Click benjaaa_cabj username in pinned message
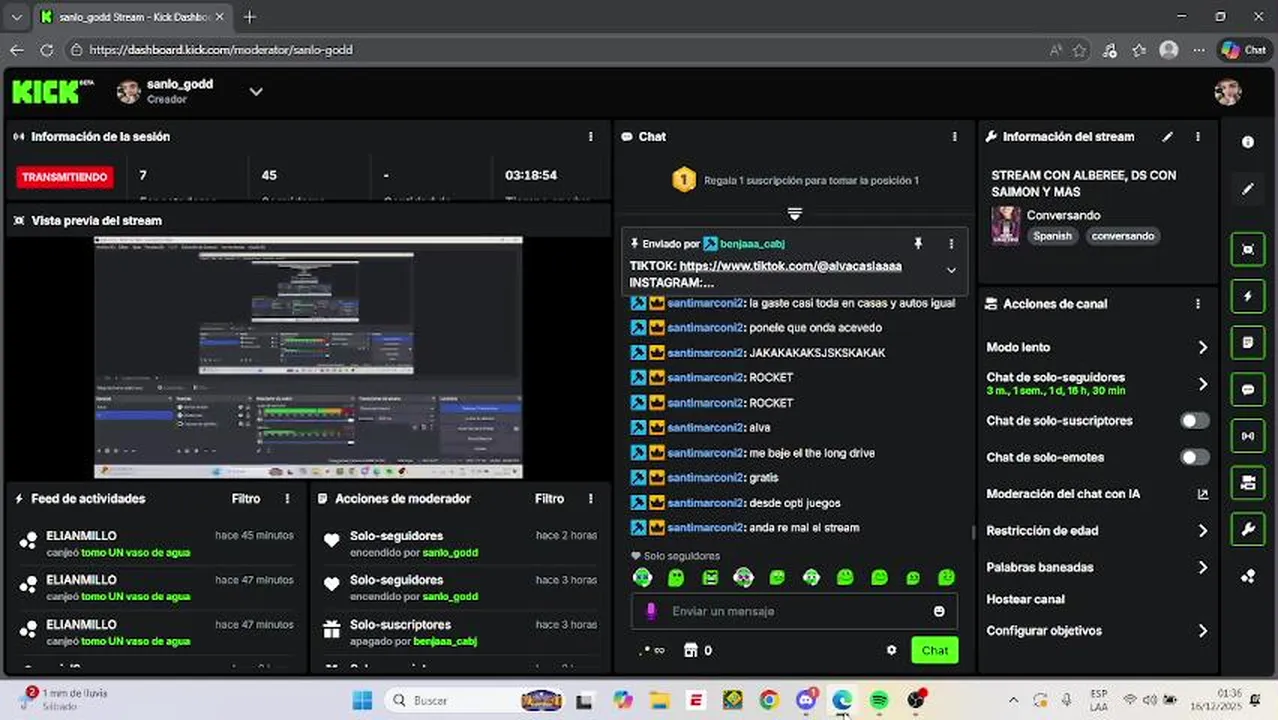 [x=752, y=243]
